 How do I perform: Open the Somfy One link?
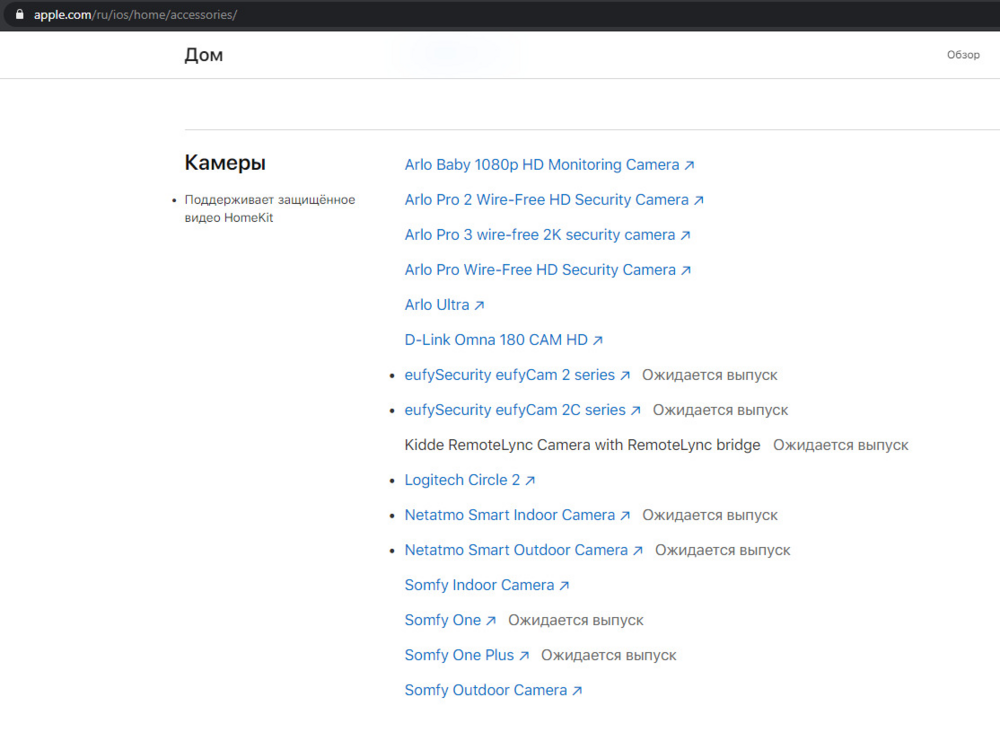pyautogui.click(x=450, y=620)
